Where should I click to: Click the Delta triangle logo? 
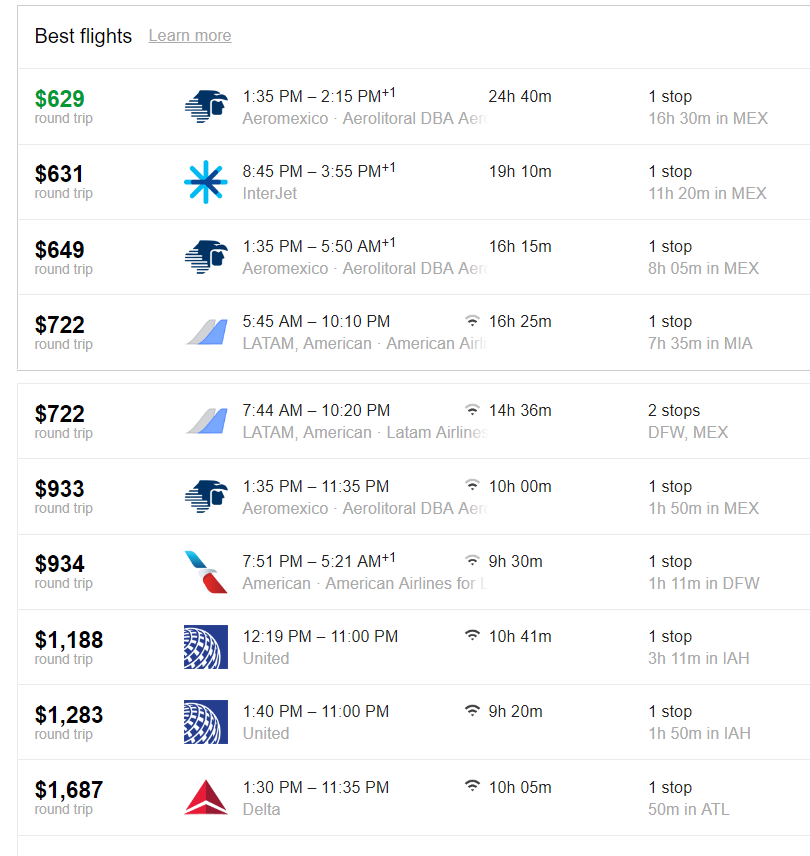206,798
